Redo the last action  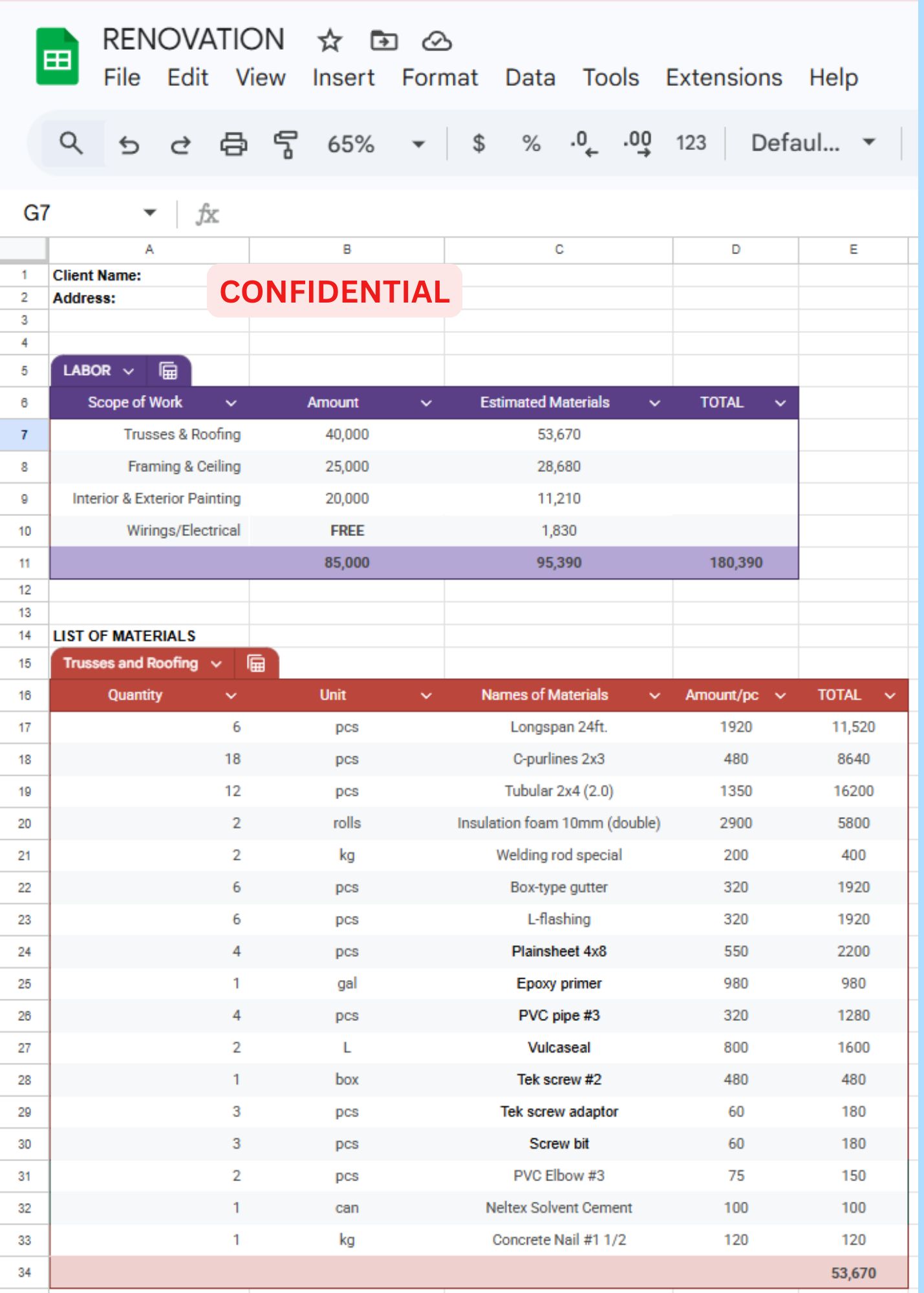pos(181,144)
